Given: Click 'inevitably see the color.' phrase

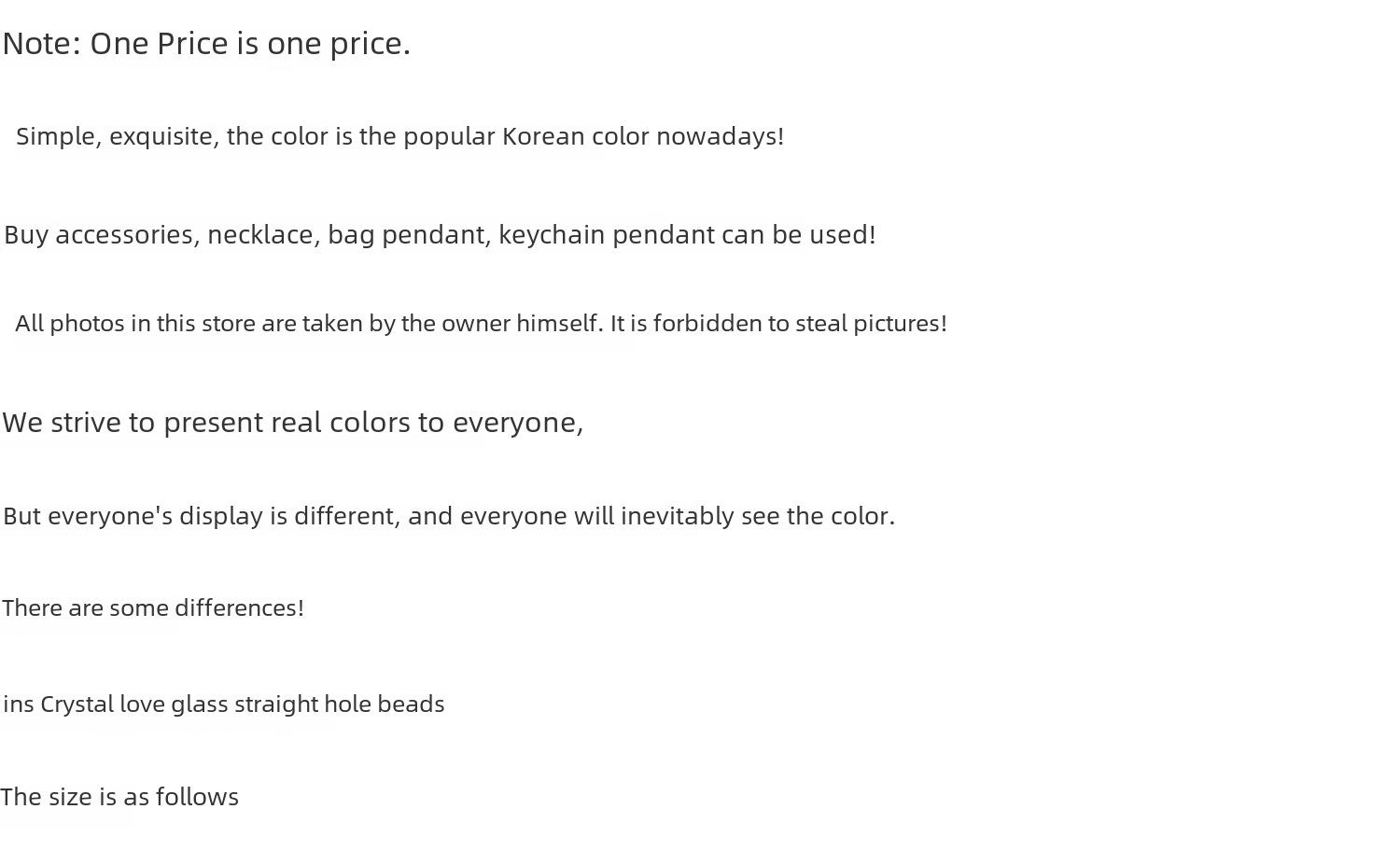Looking at the screenshot, I should tap(758, 516).
